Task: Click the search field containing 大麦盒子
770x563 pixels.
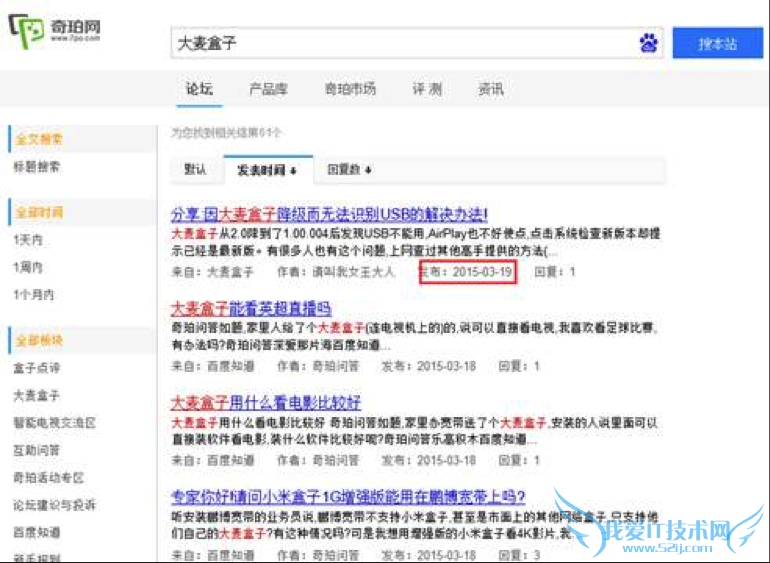Action: 416,43
